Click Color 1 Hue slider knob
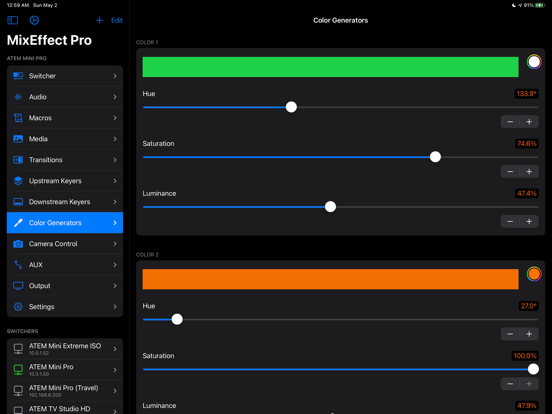 291,107
